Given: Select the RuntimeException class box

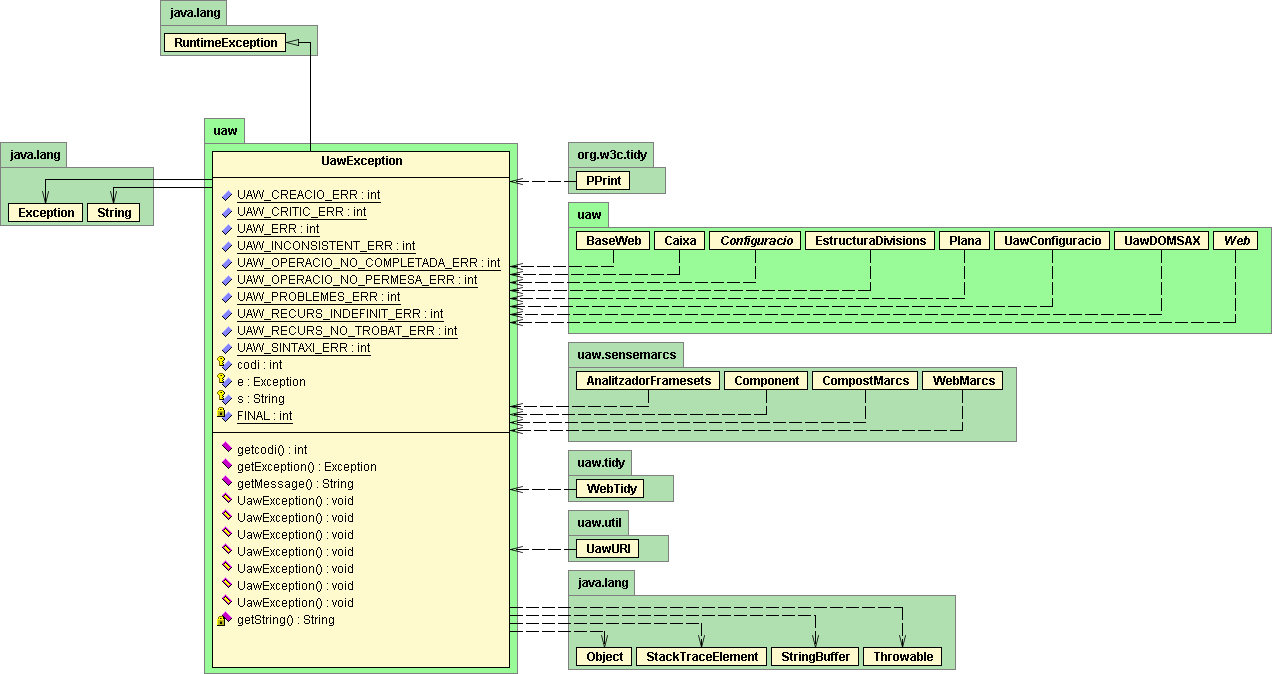Looking at the screenshot, I should point(225,43).
